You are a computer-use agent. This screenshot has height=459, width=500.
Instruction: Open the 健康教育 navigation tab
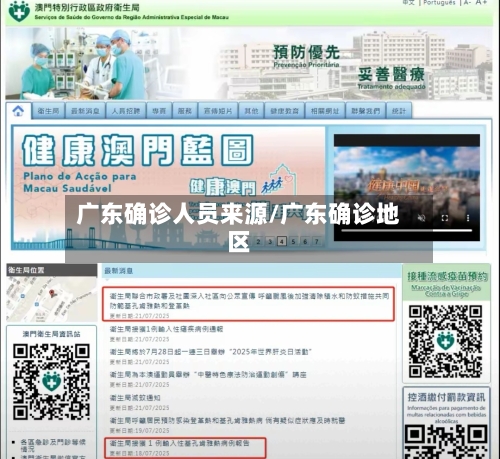284,111
